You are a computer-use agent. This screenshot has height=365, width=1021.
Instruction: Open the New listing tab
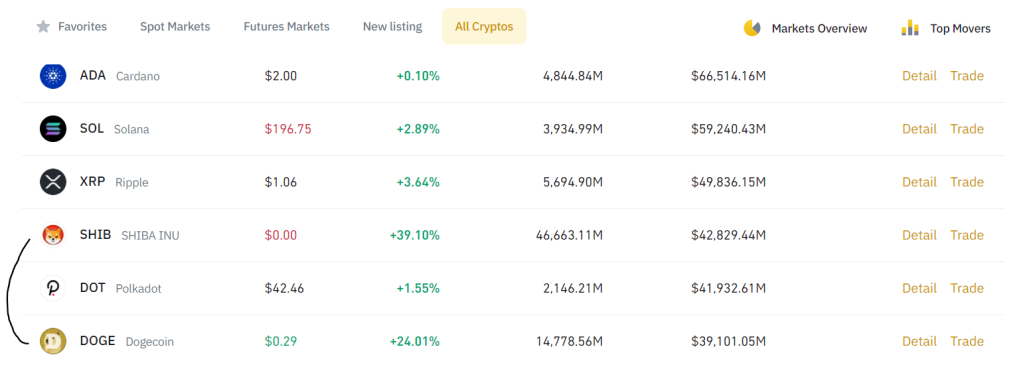(x=393, y=27)
